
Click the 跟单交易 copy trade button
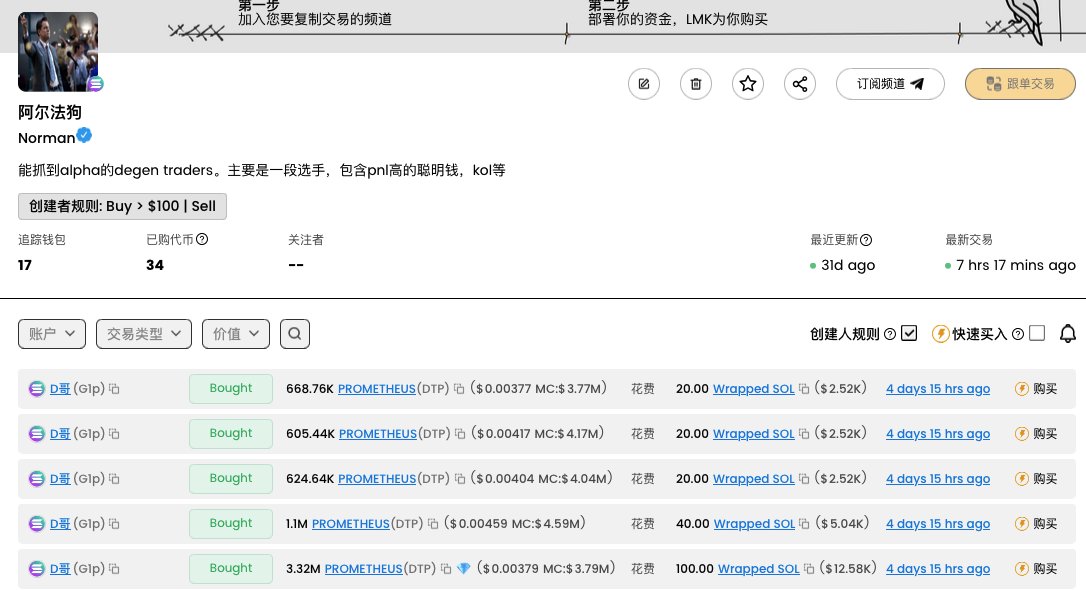[1020, 84]
